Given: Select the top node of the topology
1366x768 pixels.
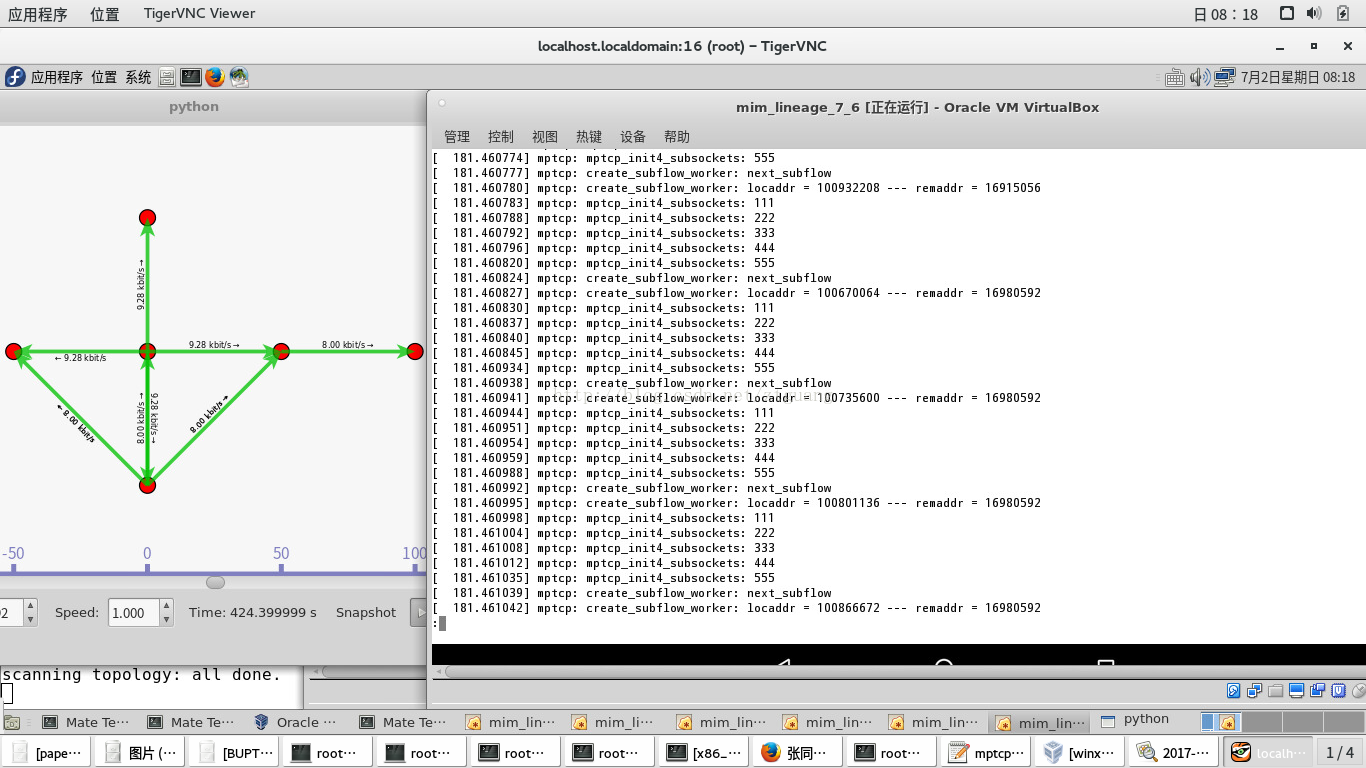Looking at the screenshot, I should tap(147, 218).
